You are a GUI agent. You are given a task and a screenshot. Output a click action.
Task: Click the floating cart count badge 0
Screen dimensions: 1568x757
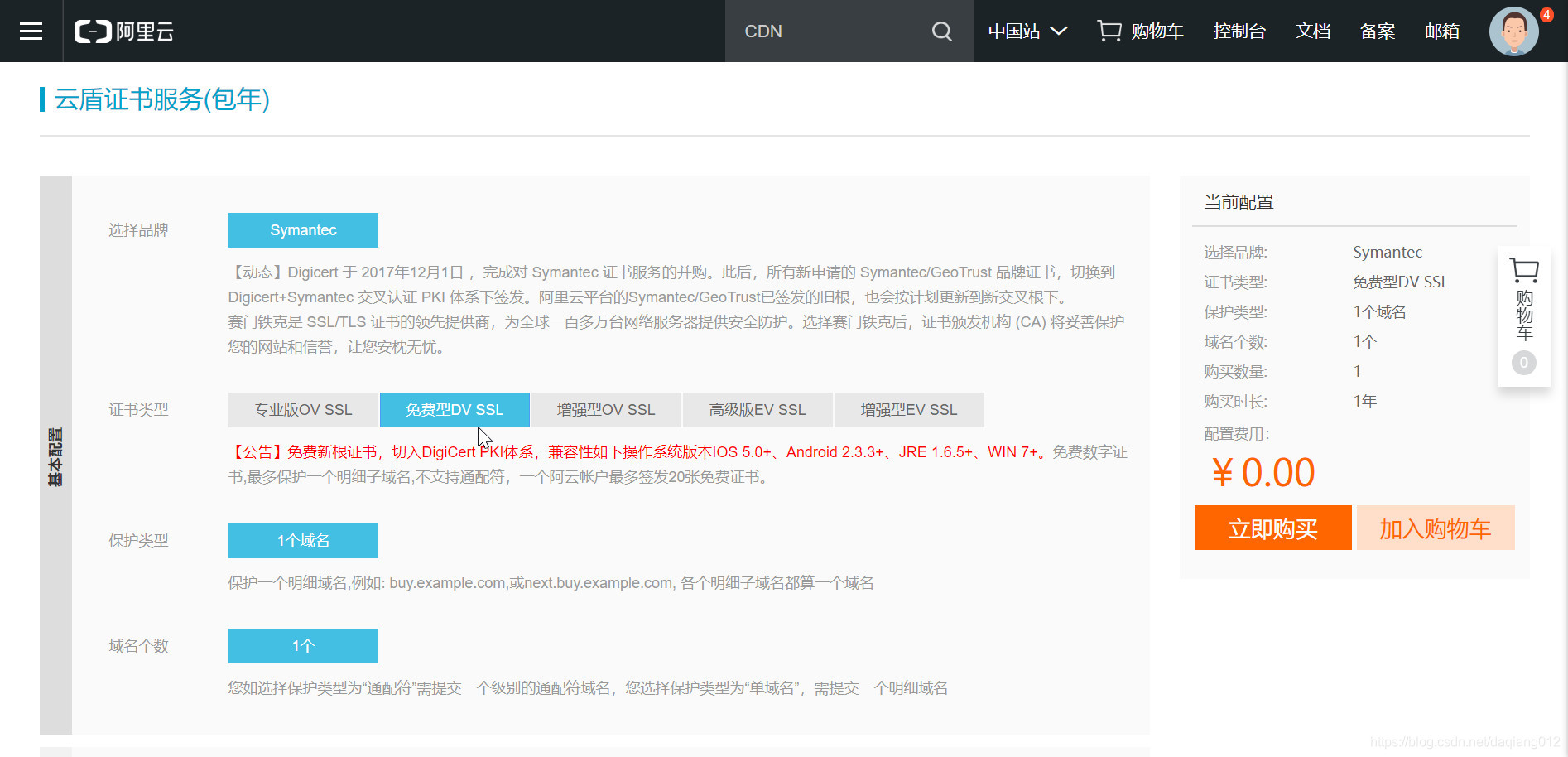coord(1524,363)
